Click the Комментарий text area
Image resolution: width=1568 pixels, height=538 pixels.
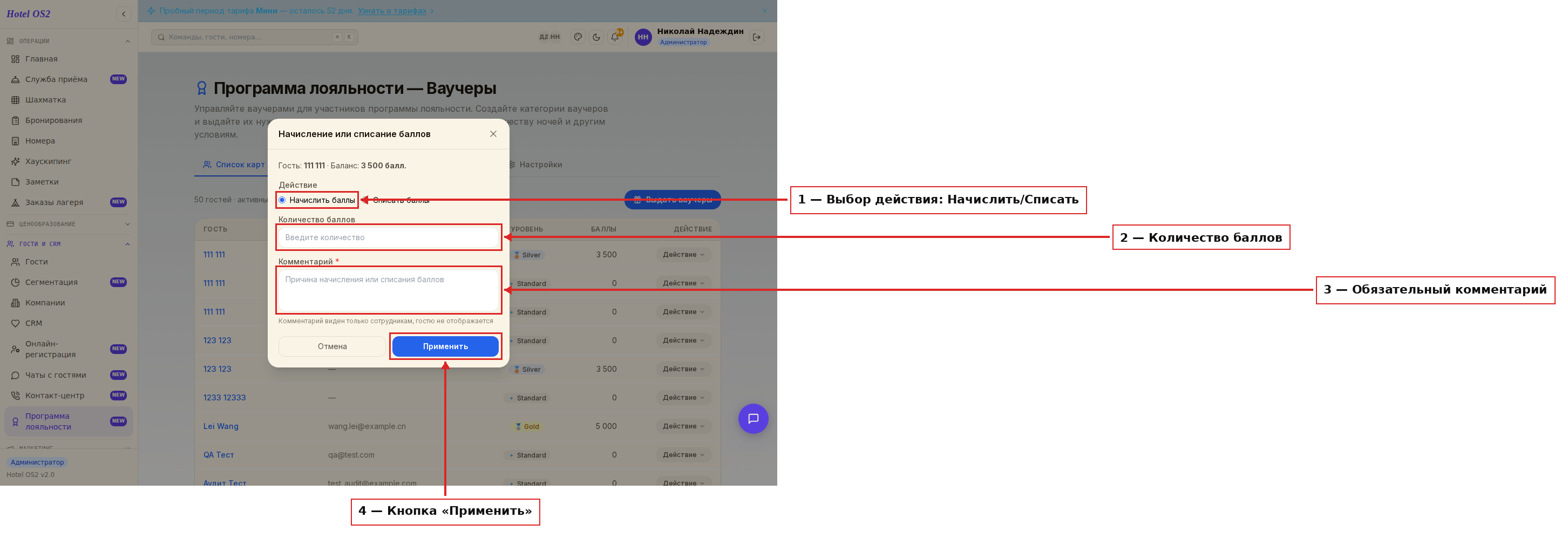tap(388, 290)
